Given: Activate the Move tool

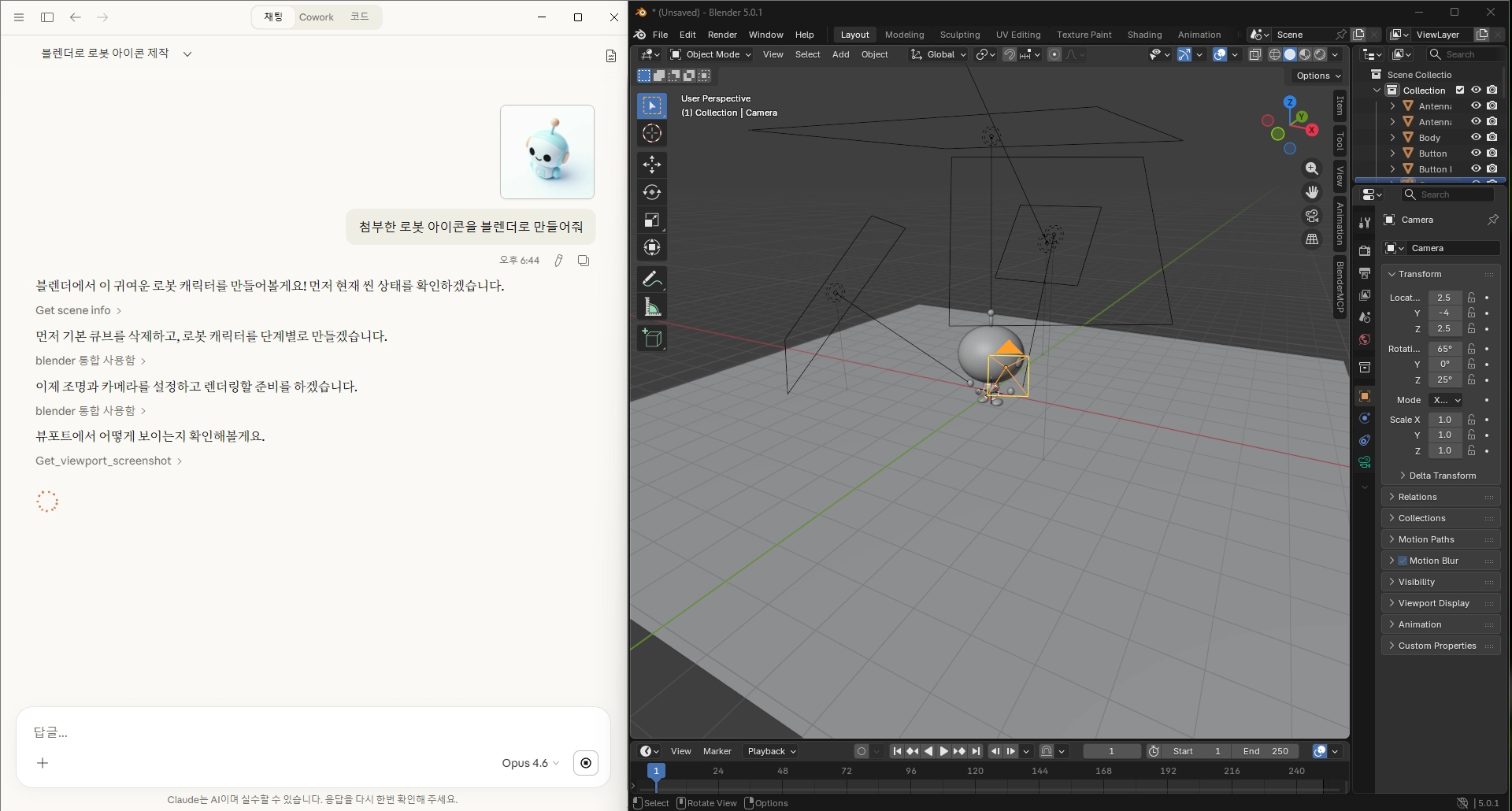Looking at the screenshot, I should [x=651, y=164].
